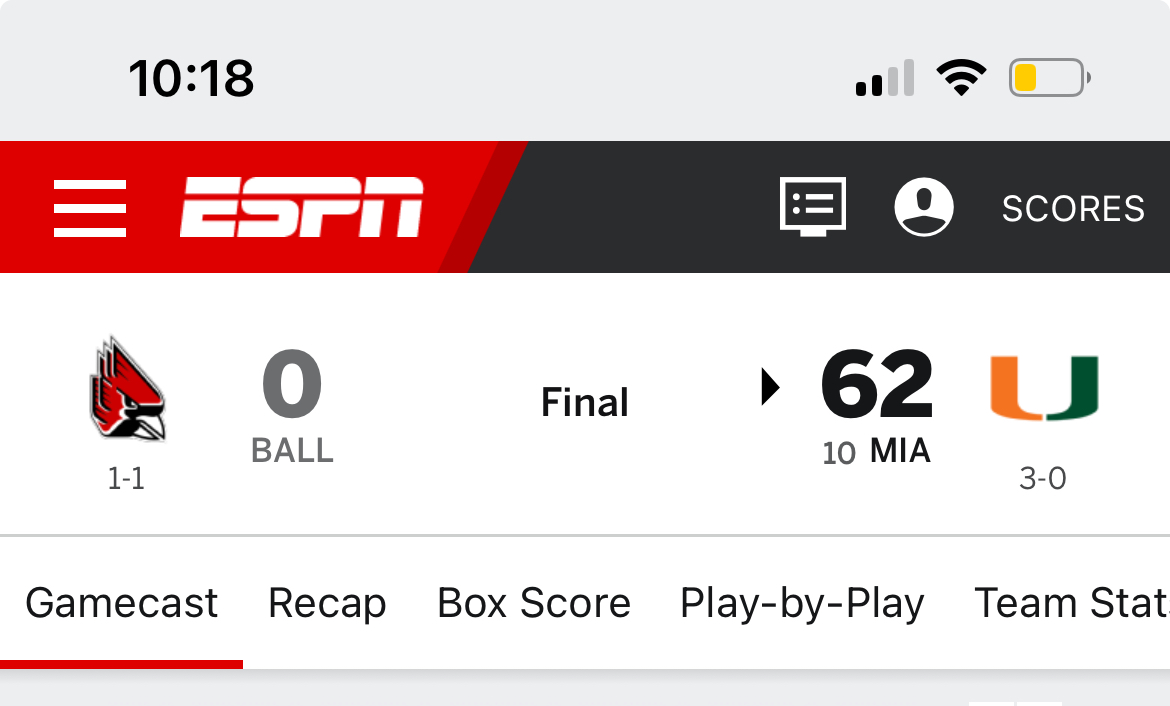Tap the Ball State Cardinals logo
1170x706 pixels.
(127, 388)
